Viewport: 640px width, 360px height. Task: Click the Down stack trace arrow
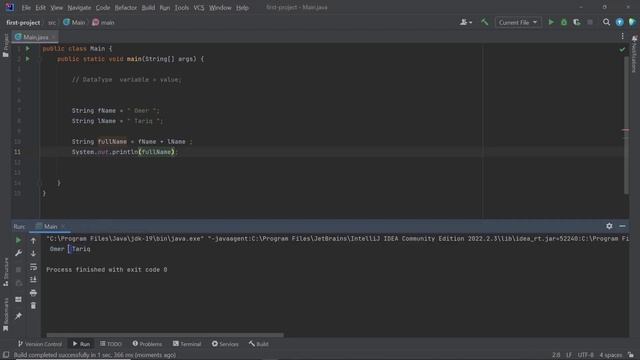coord(33,253)
